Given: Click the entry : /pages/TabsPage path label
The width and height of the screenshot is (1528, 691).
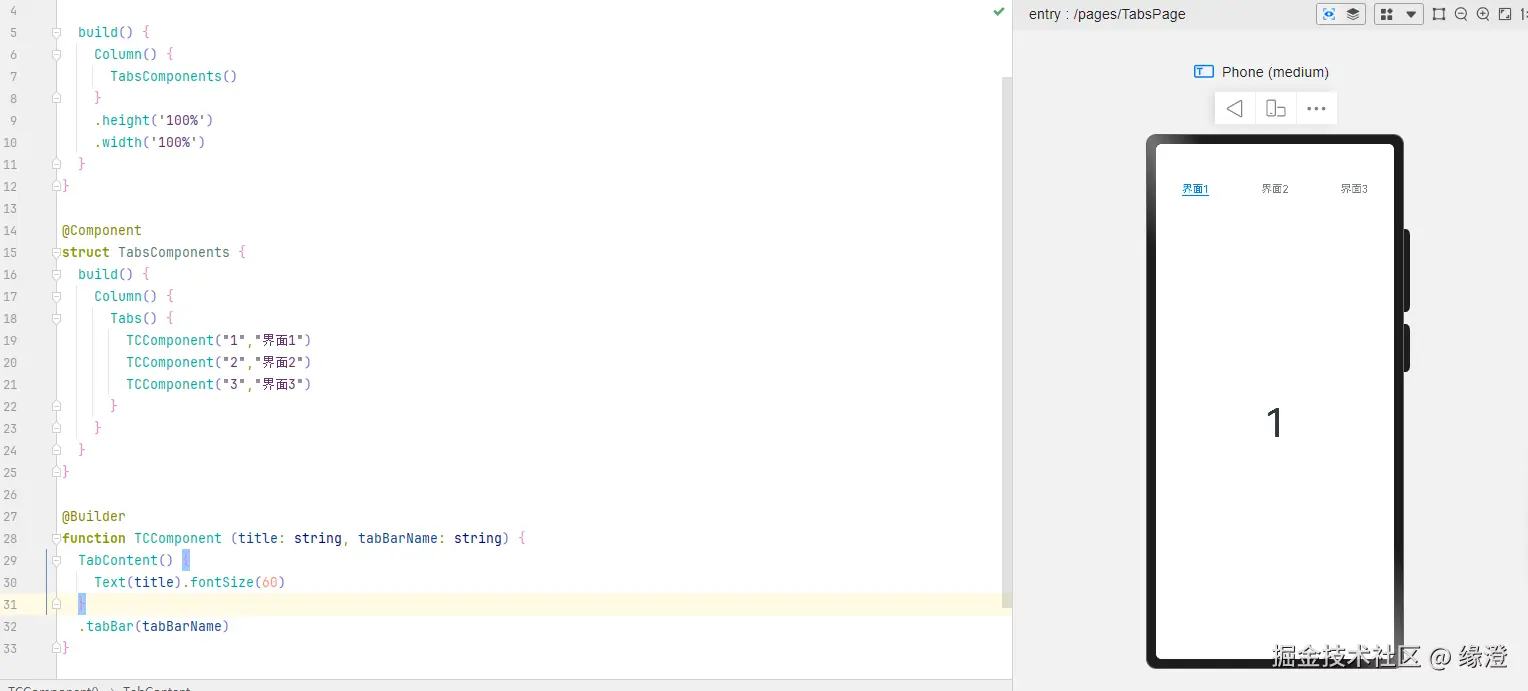Looking at the screenshot, I should coord(1107,14).
